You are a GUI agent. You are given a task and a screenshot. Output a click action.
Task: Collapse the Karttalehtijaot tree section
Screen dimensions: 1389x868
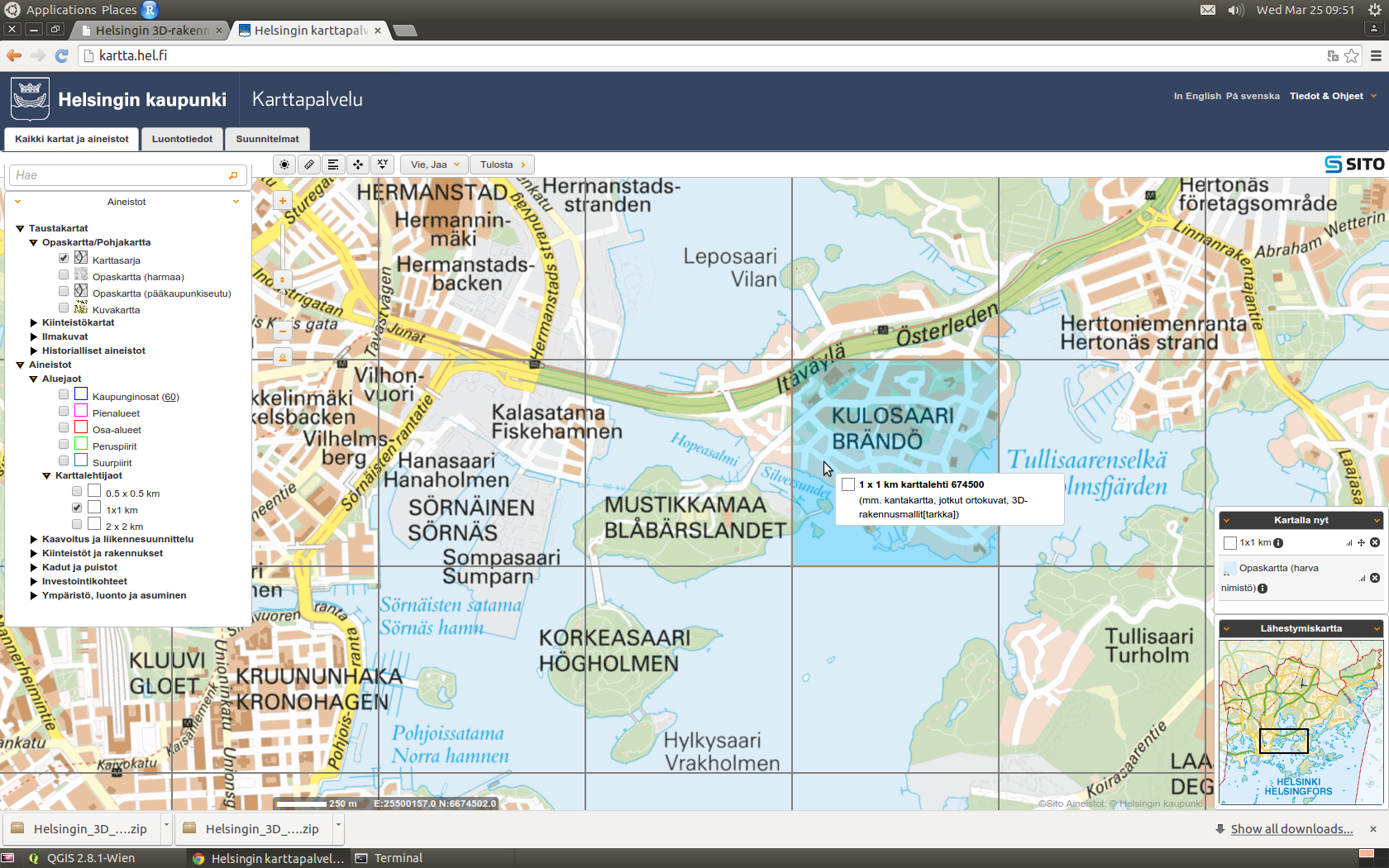coord(47,475)
